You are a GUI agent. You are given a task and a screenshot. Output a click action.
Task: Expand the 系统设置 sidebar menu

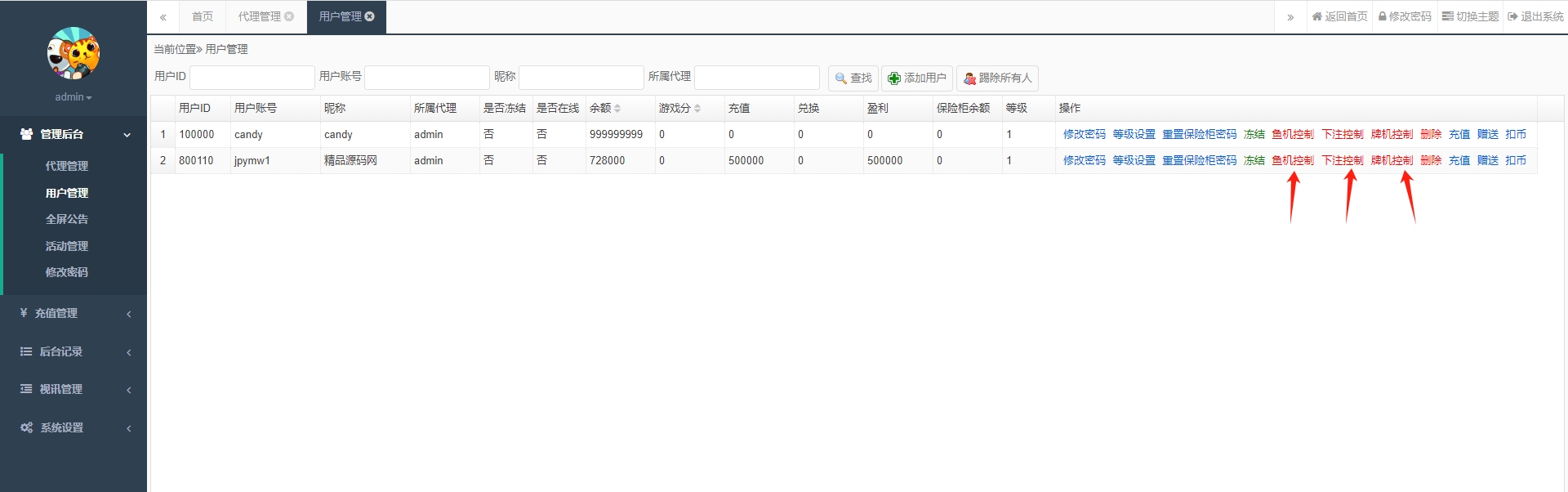(x=73, y=427)
